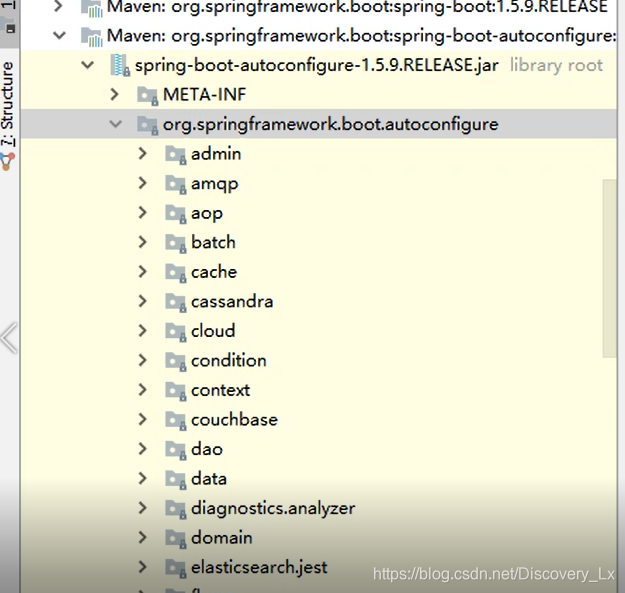Expand the dao package arrow
Viewport: 625px width, 593px height.
pos(143,449)
